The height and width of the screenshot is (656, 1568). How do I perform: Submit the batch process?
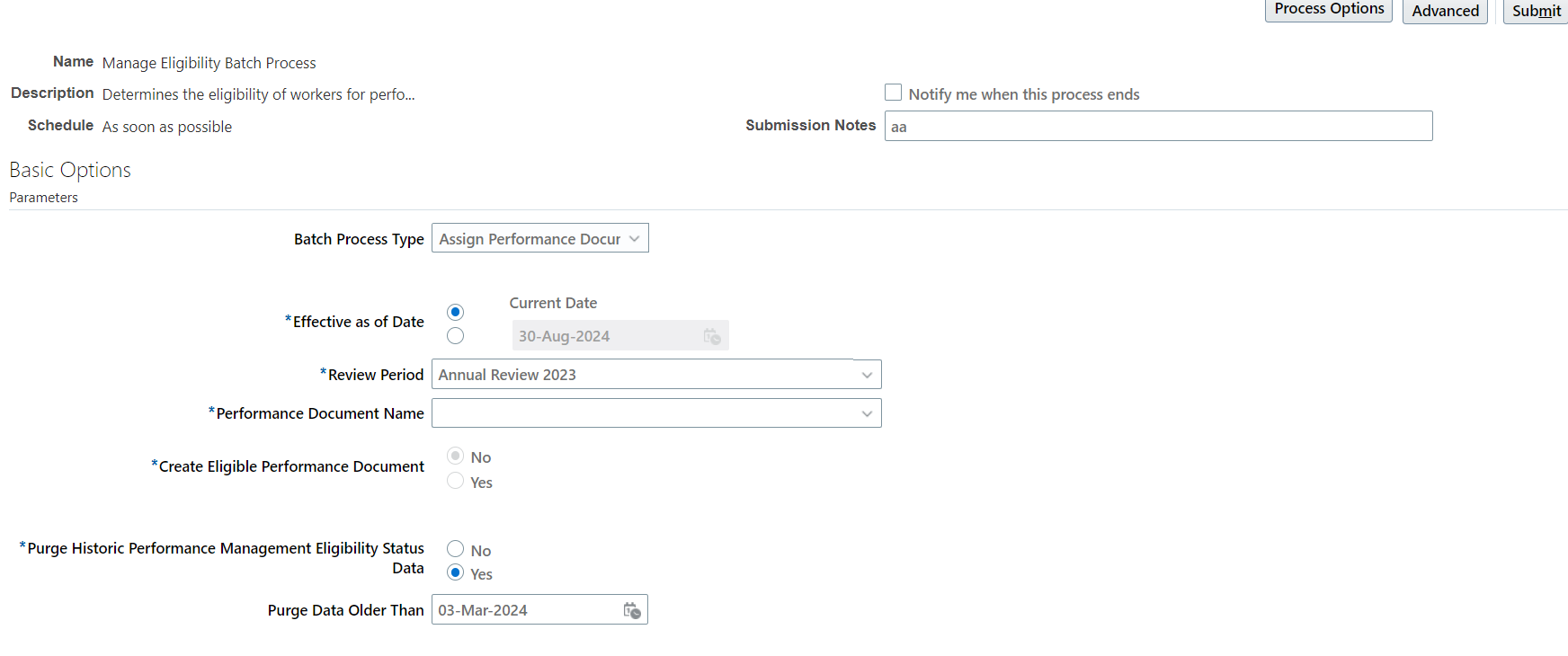point(1536,11)
